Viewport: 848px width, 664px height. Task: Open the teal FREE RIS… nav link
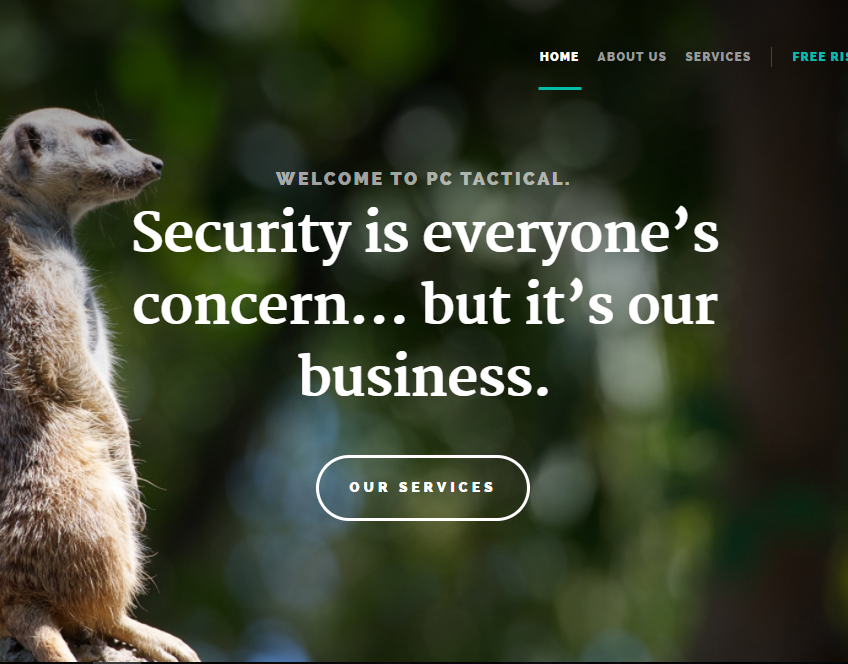click(820, 57)
